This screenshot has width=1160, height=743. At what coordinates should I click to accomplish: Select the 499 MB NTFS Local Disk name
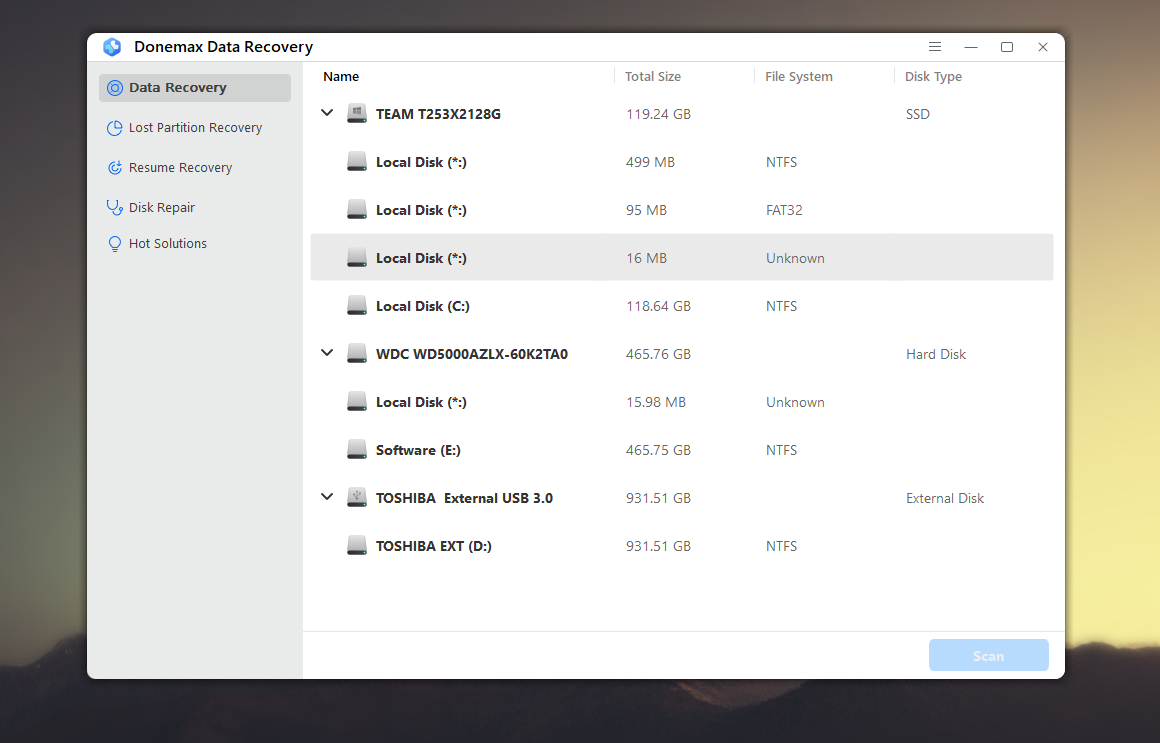click(421, 162)
